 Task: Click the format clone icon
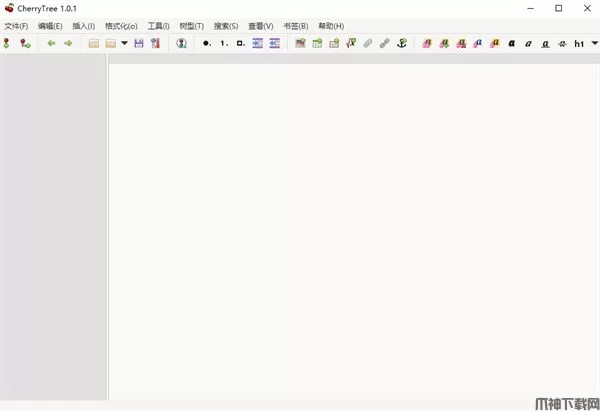tap(427, 43)
